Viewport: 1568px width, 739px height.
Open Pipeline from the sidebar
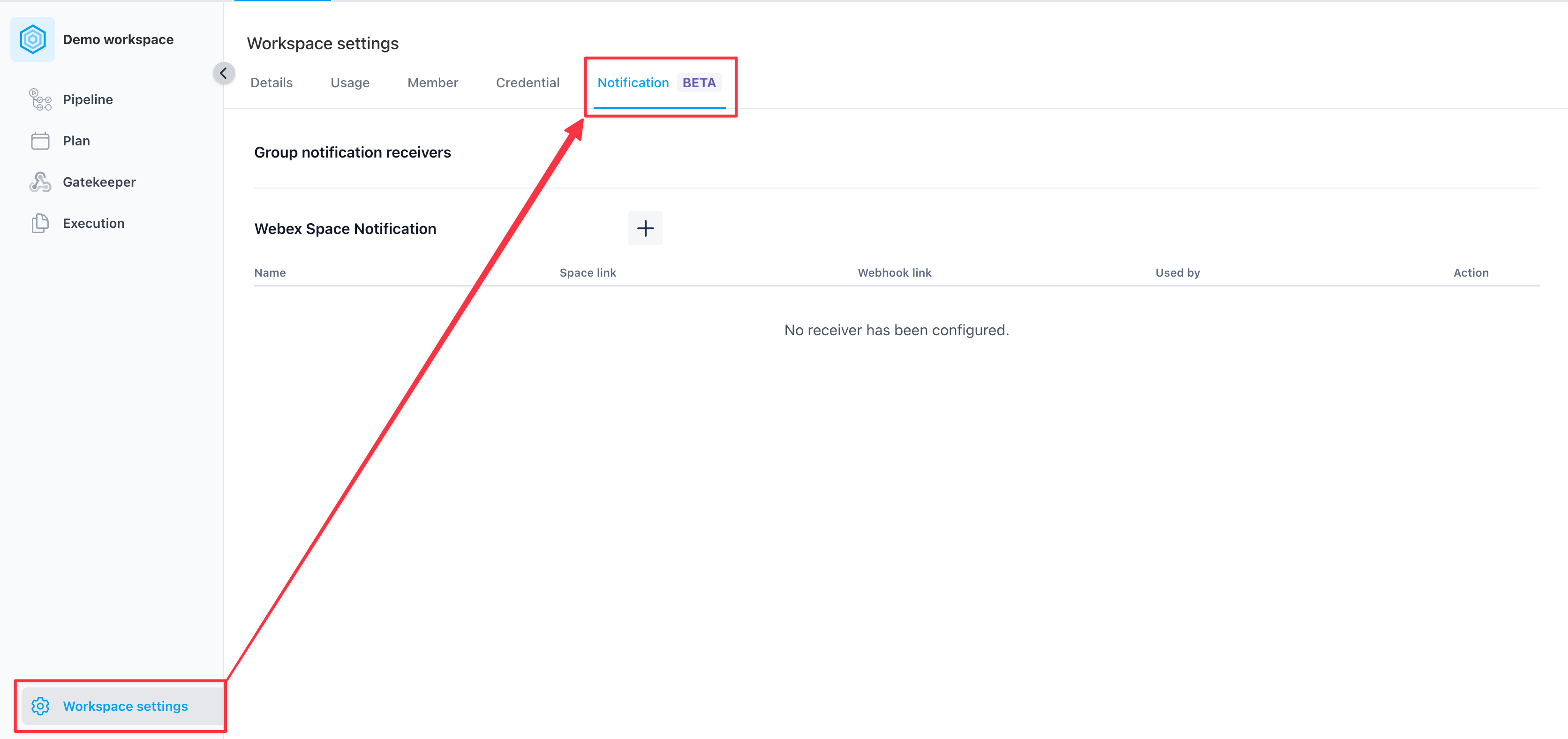pyautogui.click(x=88, y=99)
